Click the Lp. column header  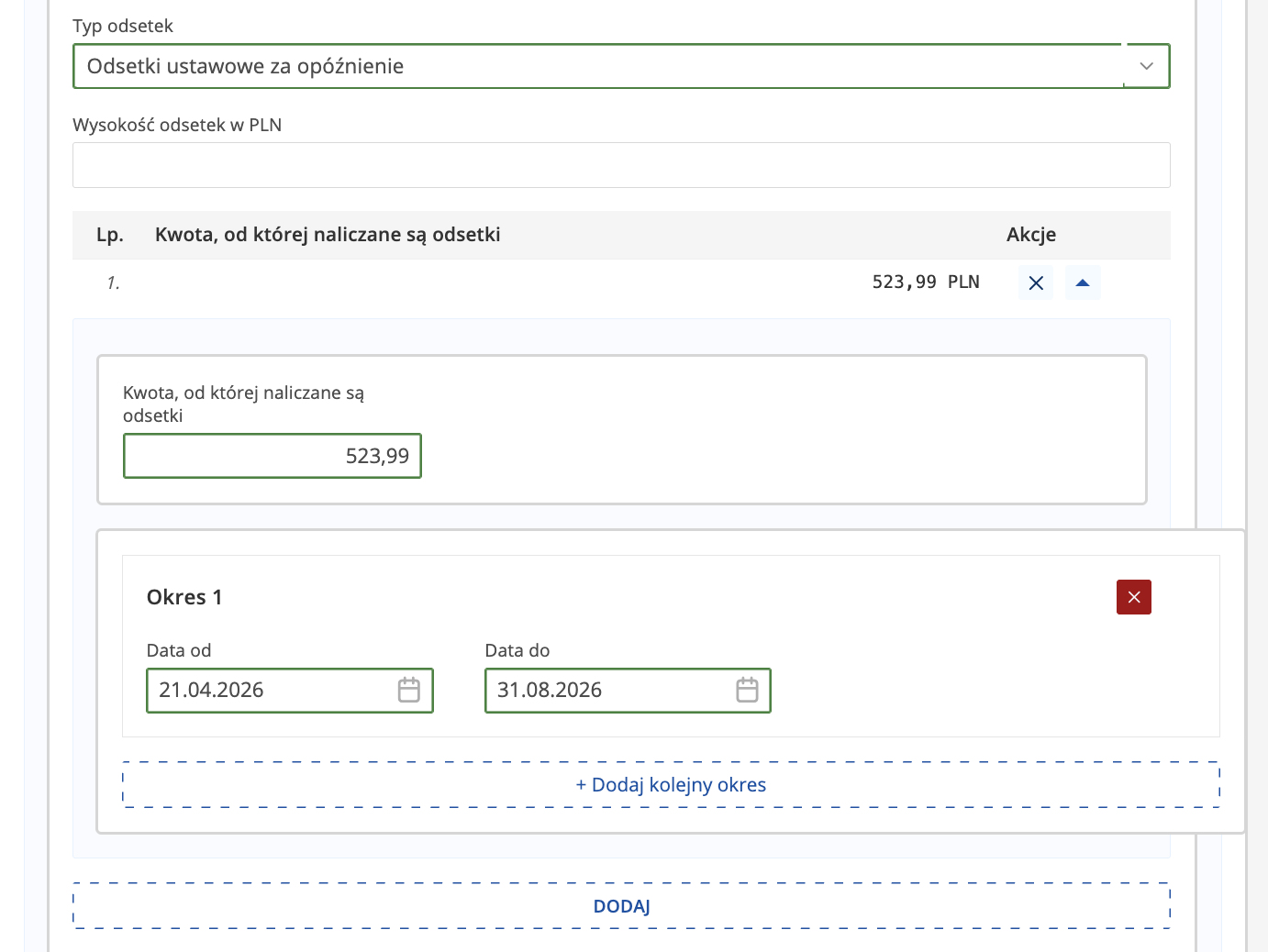tap(110, 235)
